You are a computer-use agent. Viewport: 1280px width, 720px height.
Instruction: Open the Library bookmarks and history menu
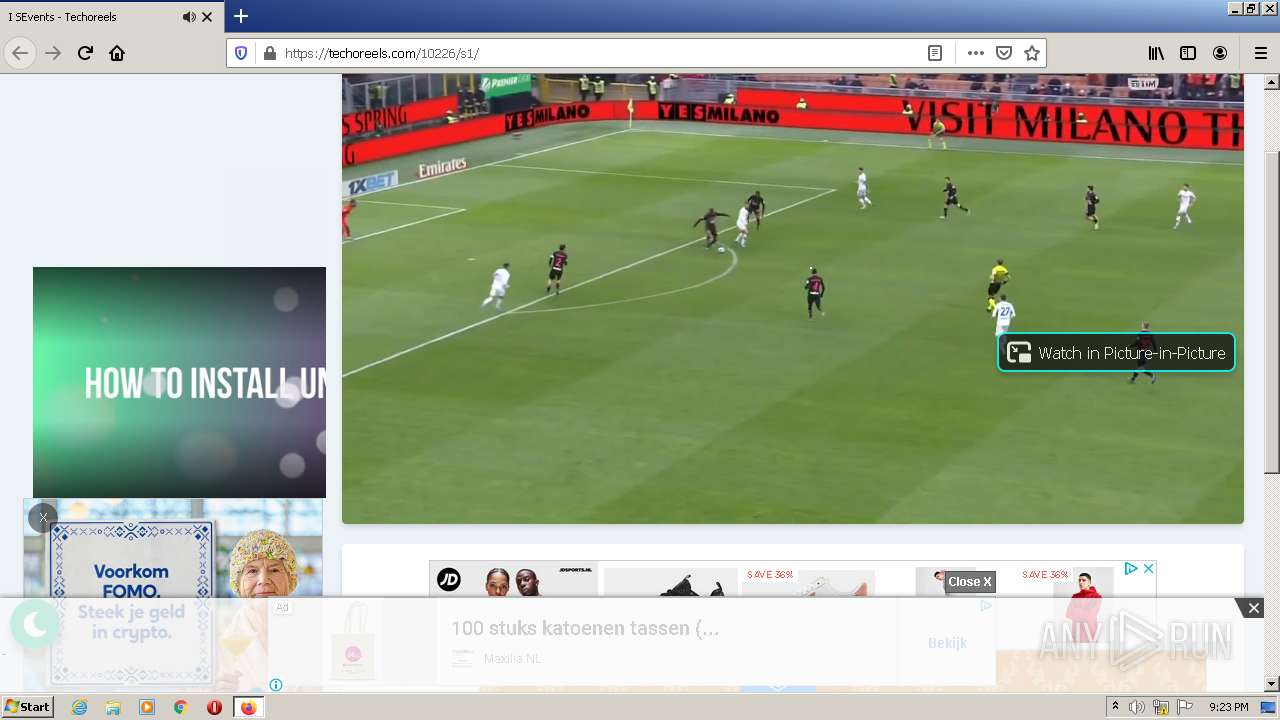point(1156,53)
